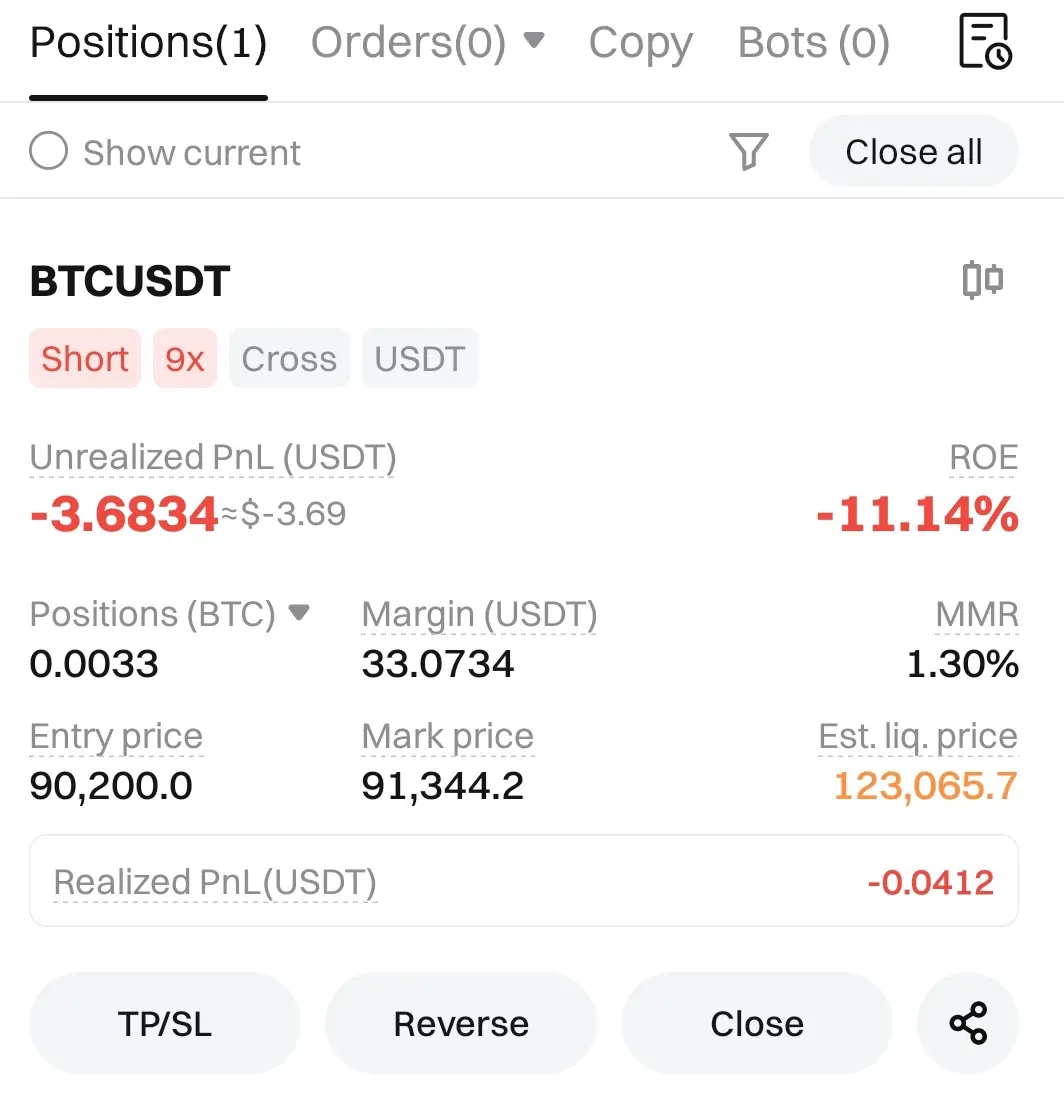The height and width of the screenshot is (1095, 1064).
Task: Click the Close position button
Action: (x=757, y=1023)
